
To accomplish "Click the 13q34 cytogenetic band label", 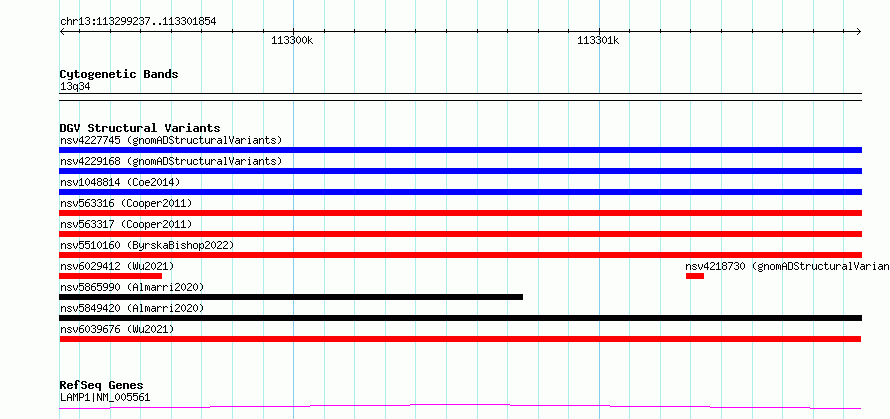I will tap(75, 87).
